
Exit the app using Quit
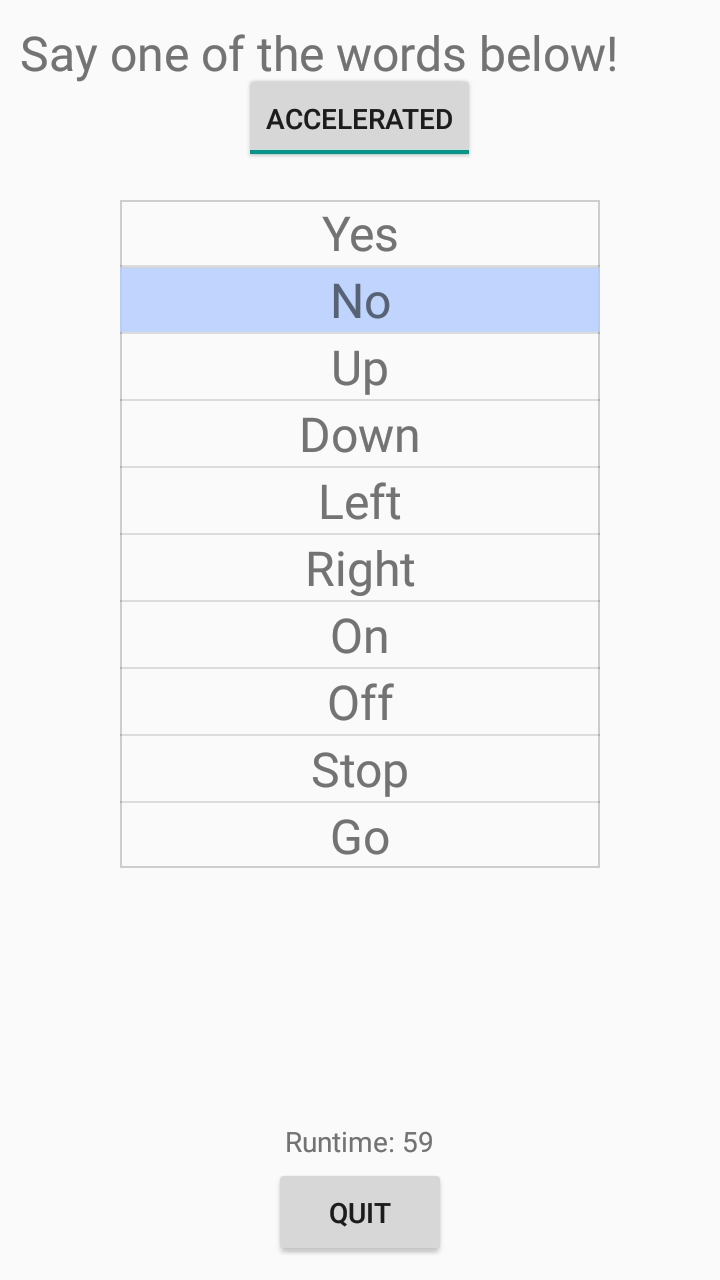359,1213
